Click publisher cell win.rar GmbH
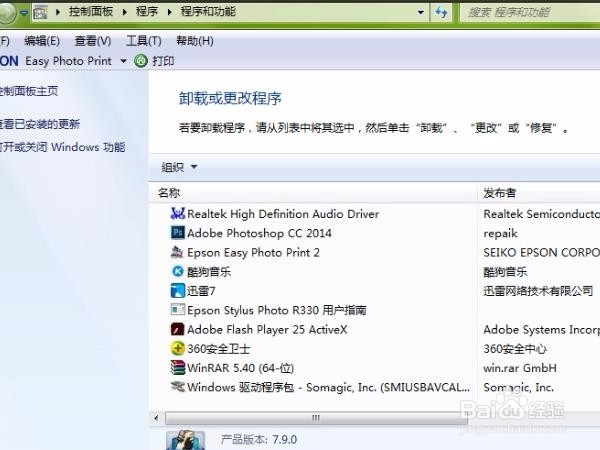This screenshot has height=450, width=600. click(520, 368)
